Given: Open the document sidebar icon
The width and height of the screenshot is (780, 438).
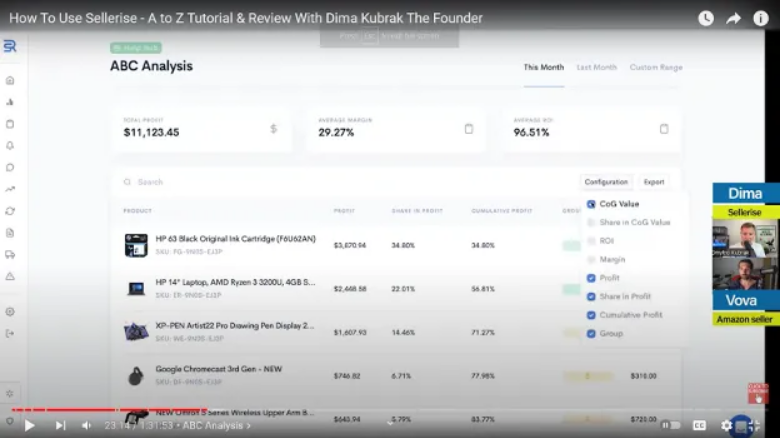Looking at the screenshot, I should tap(10, 233).
